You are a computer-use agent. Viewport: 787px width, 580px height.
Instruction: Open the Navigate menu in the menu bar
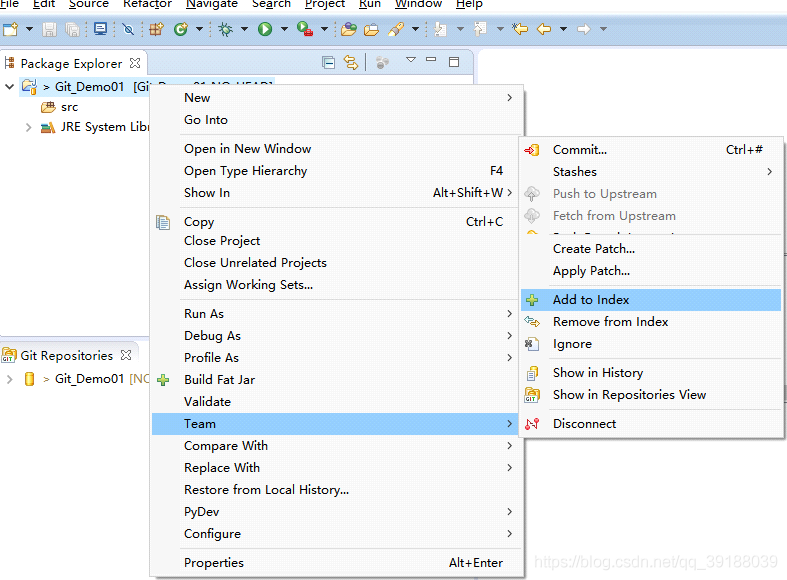point(212,4)
